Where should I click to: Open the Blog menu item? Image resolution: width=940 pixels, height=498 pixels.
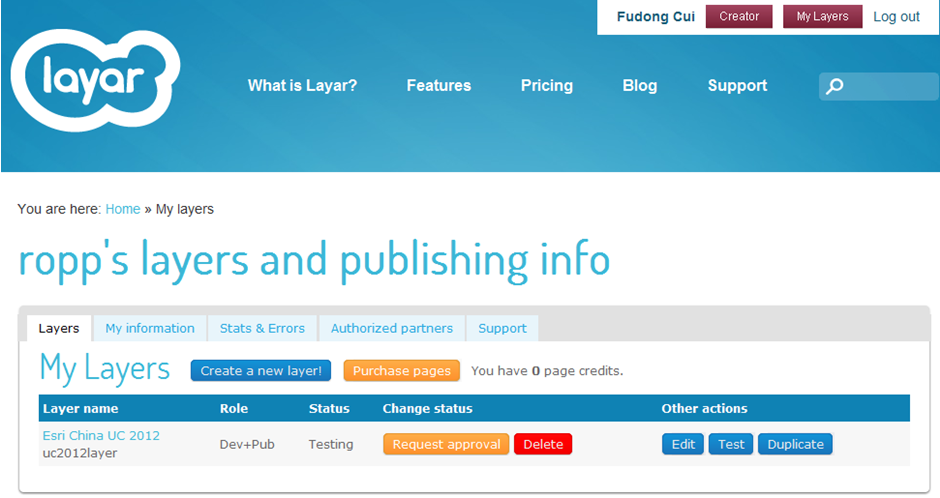(640, 86)
